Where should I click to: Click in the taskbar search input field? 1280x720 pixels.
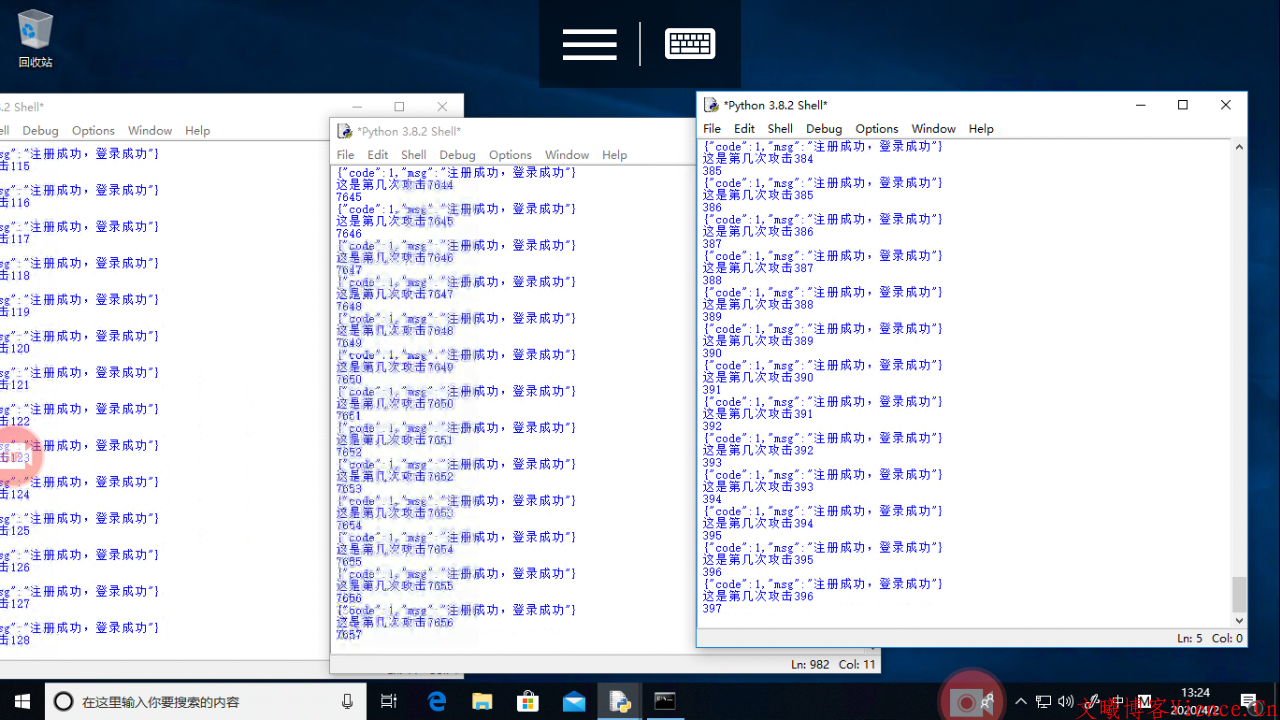click(200, 701)
